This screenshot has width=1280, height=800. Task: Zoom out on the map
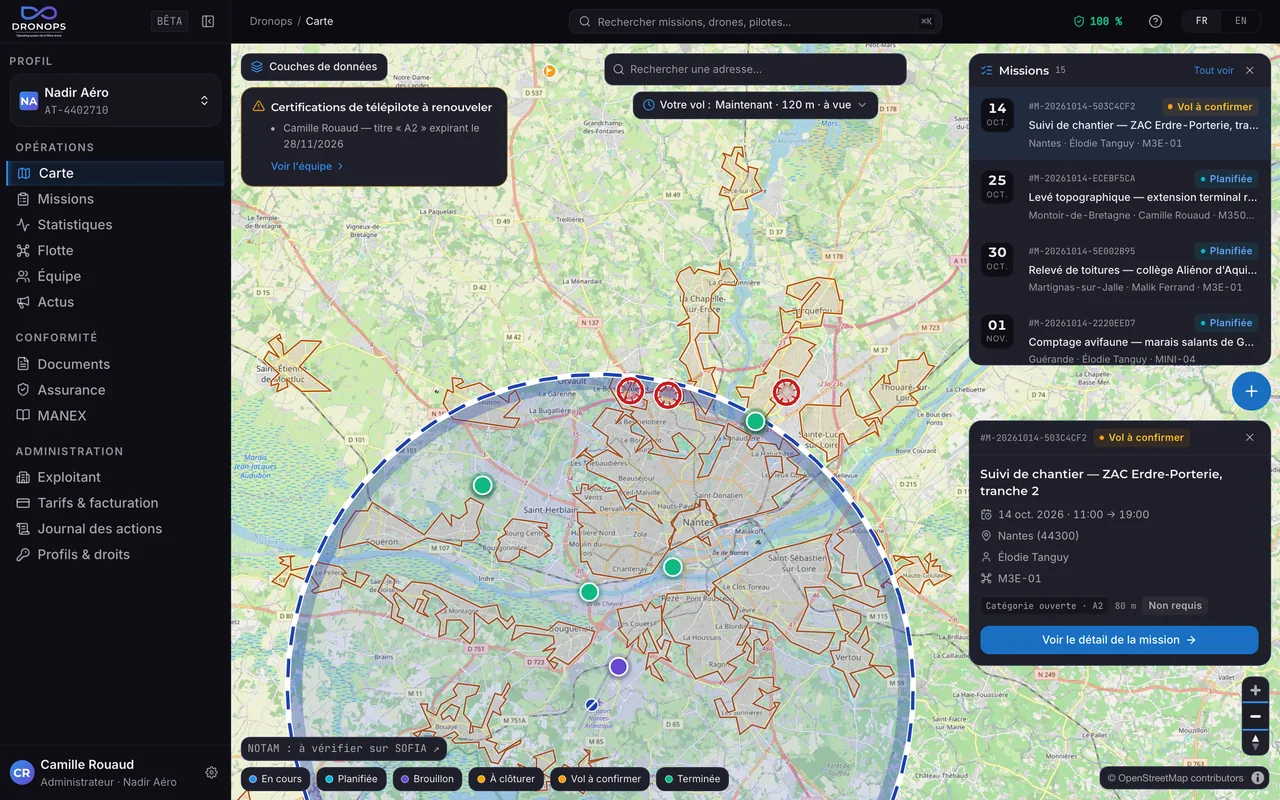pos(1255,716)
